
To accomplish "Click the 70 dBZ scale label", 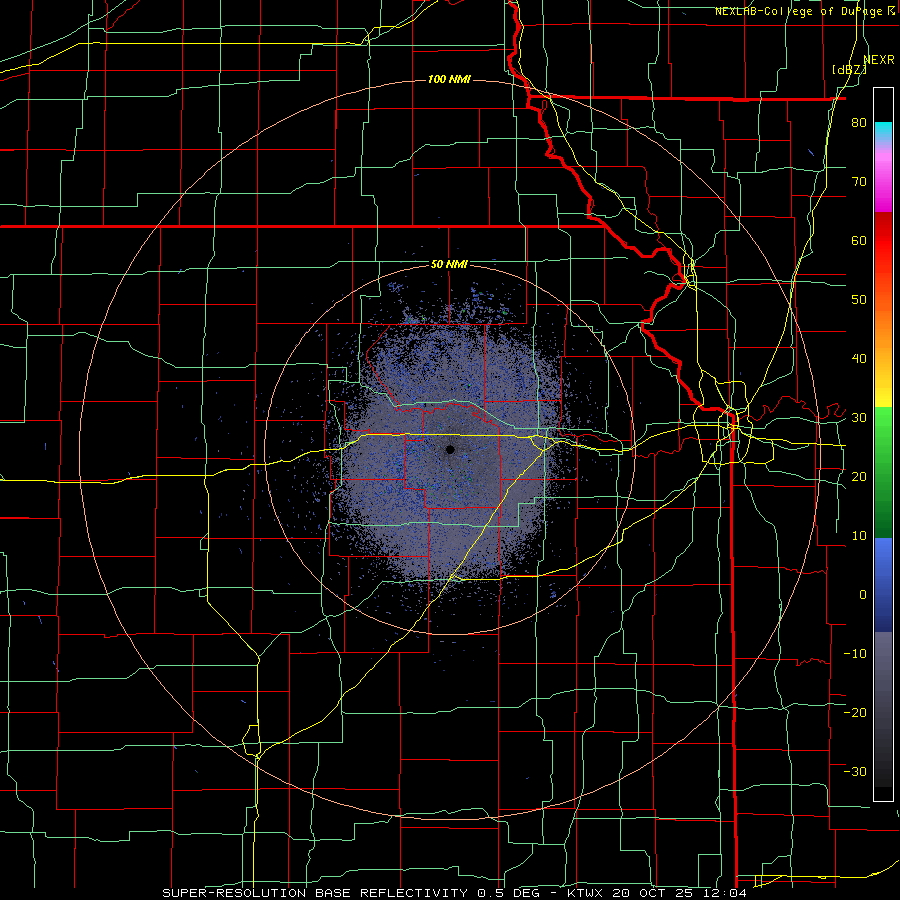I will (859, 182).
